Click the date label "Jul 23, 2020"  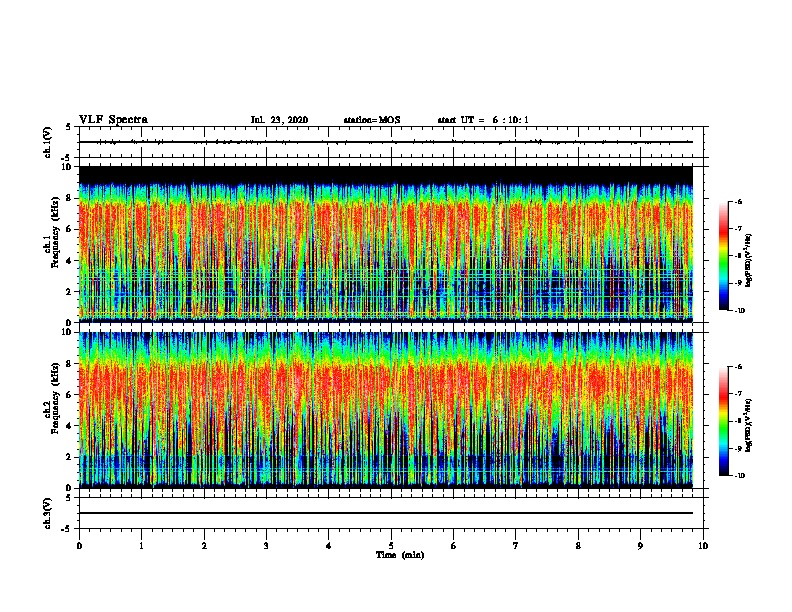pos(279,120)
